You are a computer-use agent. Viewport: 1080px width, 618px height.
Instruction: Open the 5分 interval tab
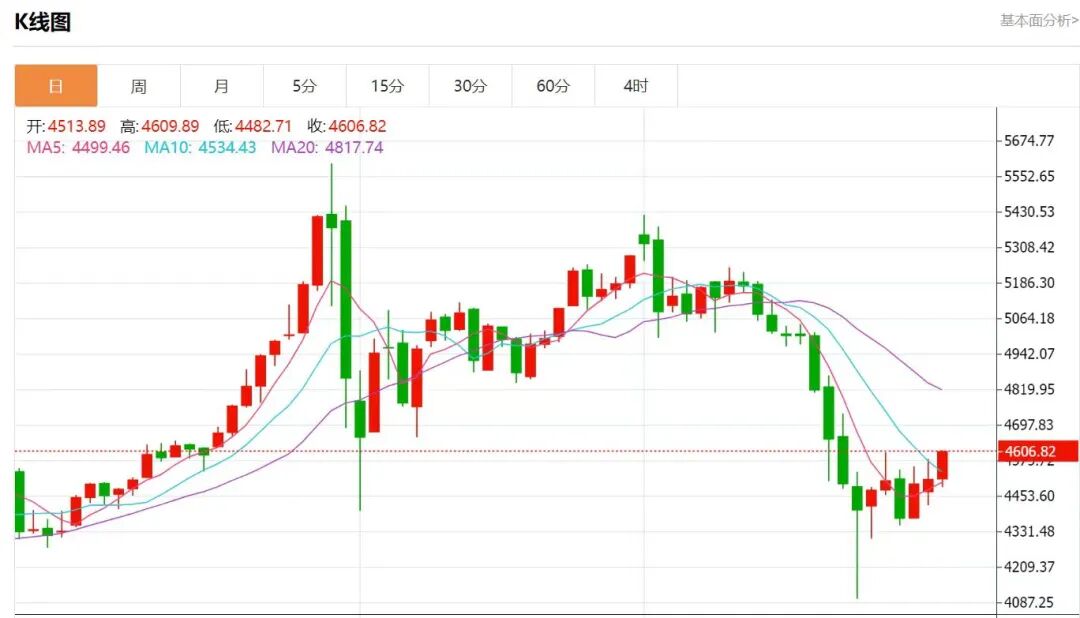click(304, 86)
